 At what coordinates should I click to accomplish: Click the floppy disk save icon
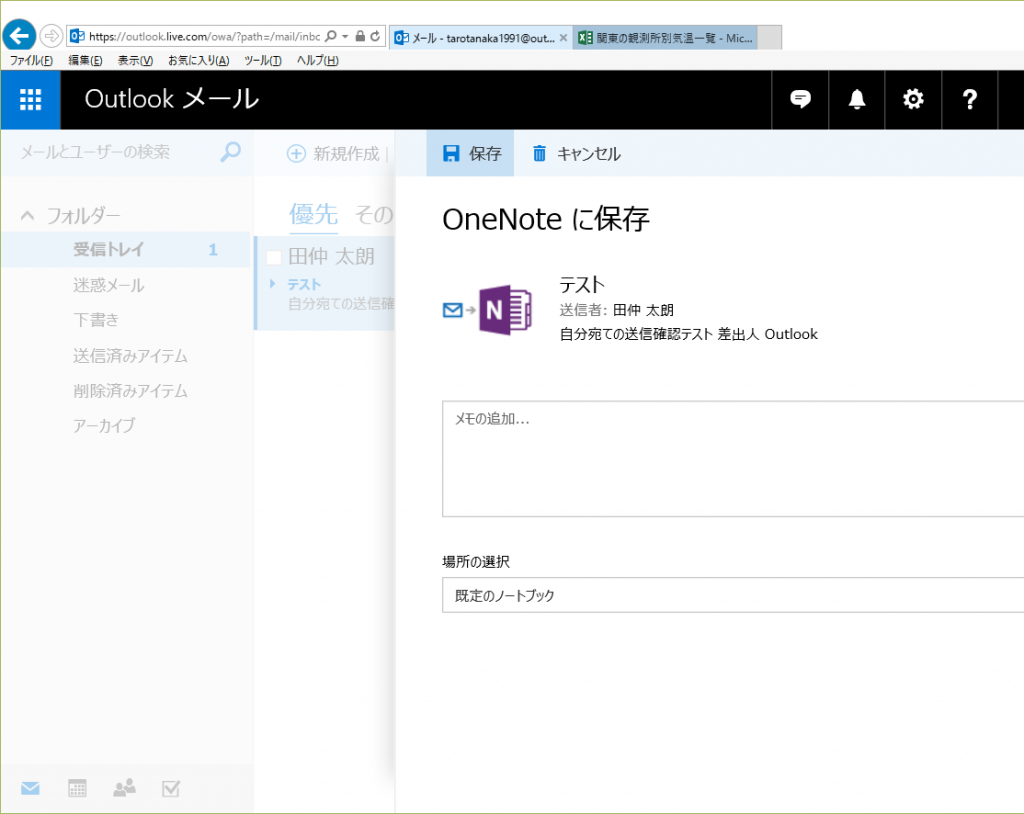451,154
